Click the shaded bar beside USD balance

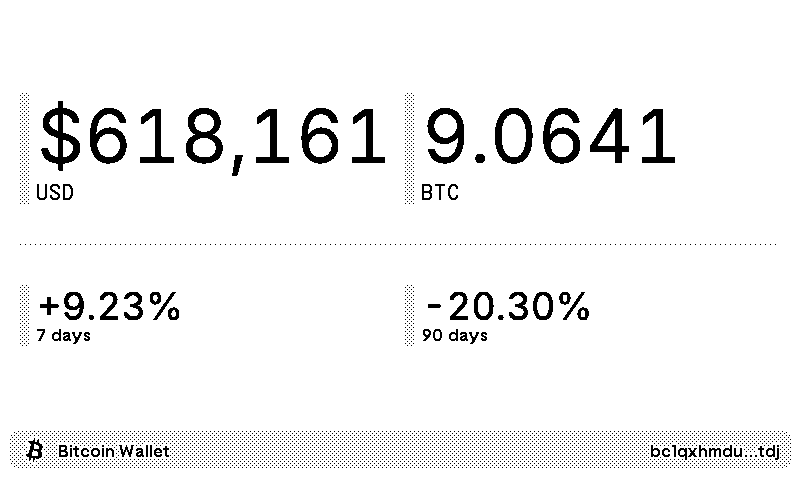click(25, 149)
